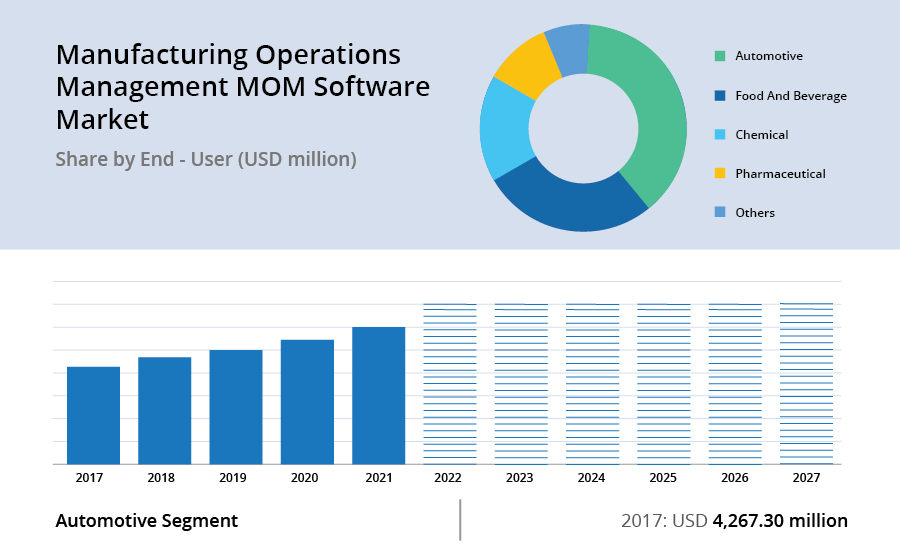
Task: Click the 2017 solid bar
Action: pyautogui.click(x=94, y=415)
